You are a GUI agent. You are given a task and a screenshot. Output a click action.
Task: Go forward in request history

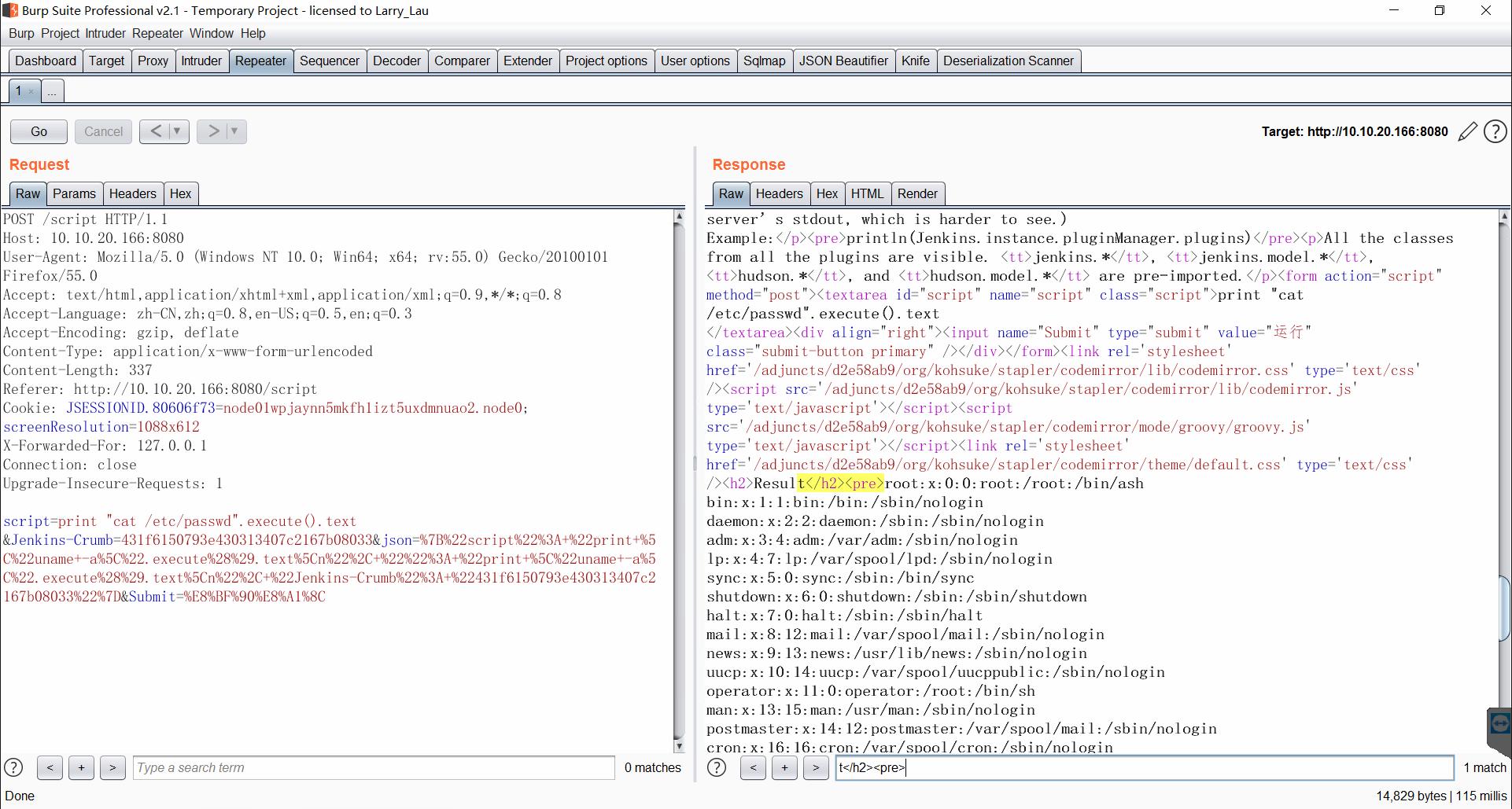click(213, 131)
